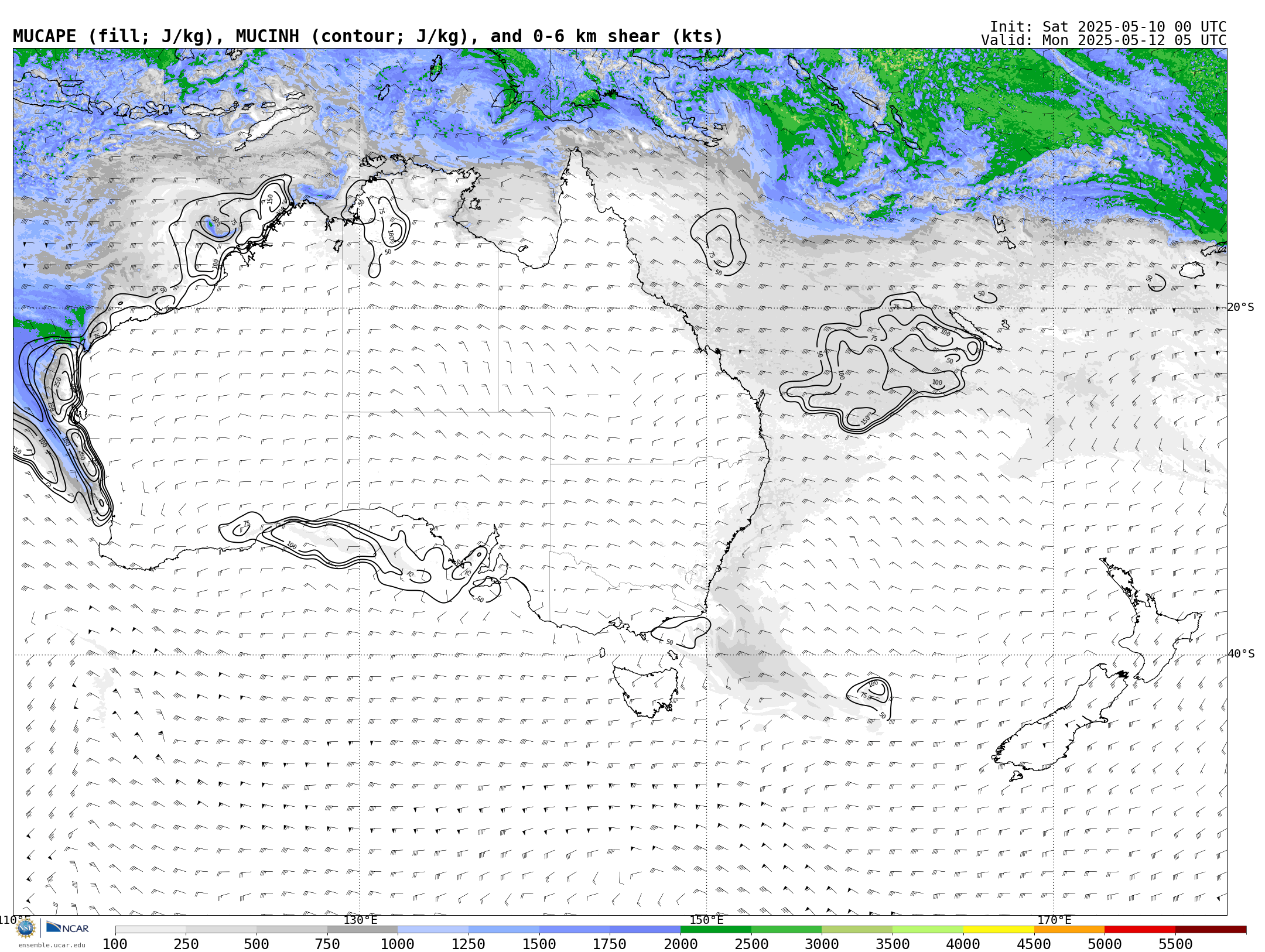The height and width of the screenshot is (952, 1265).
Task: Click the dark green color bar segment at 2000
Action: pos(716,930)
